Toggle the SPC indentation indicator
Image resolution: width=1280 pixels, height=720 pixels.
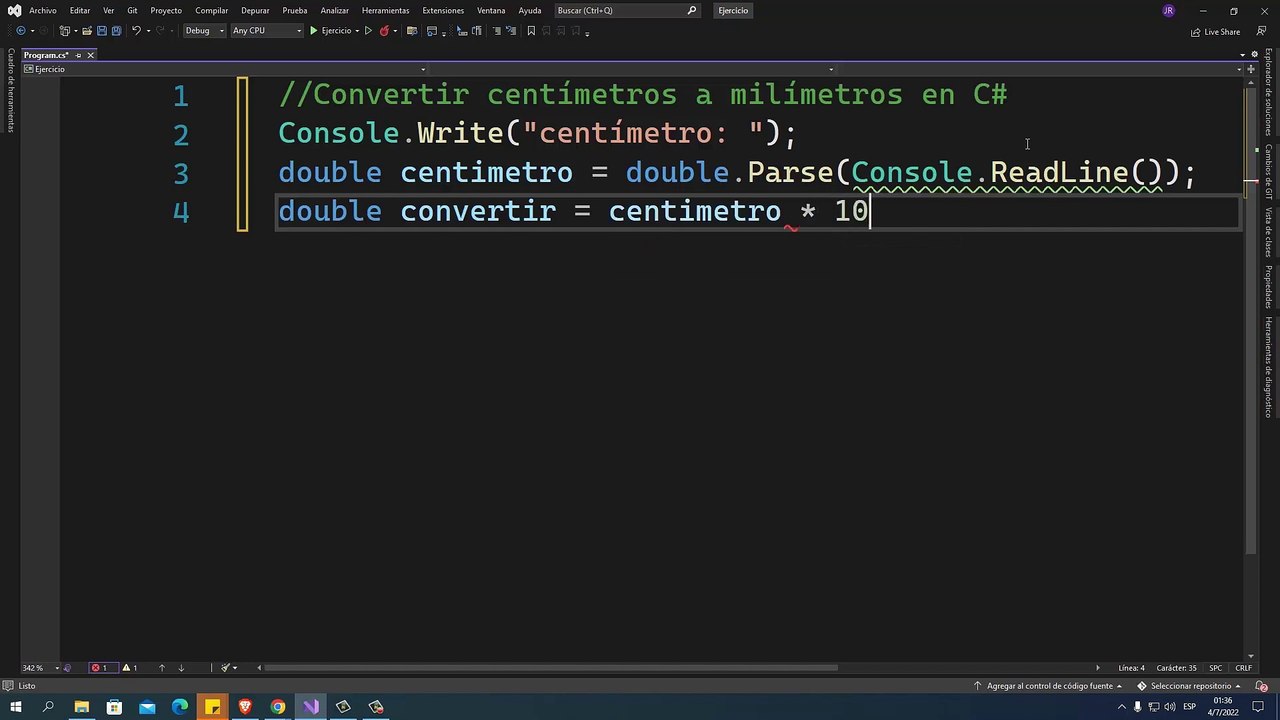point(1216,668)
